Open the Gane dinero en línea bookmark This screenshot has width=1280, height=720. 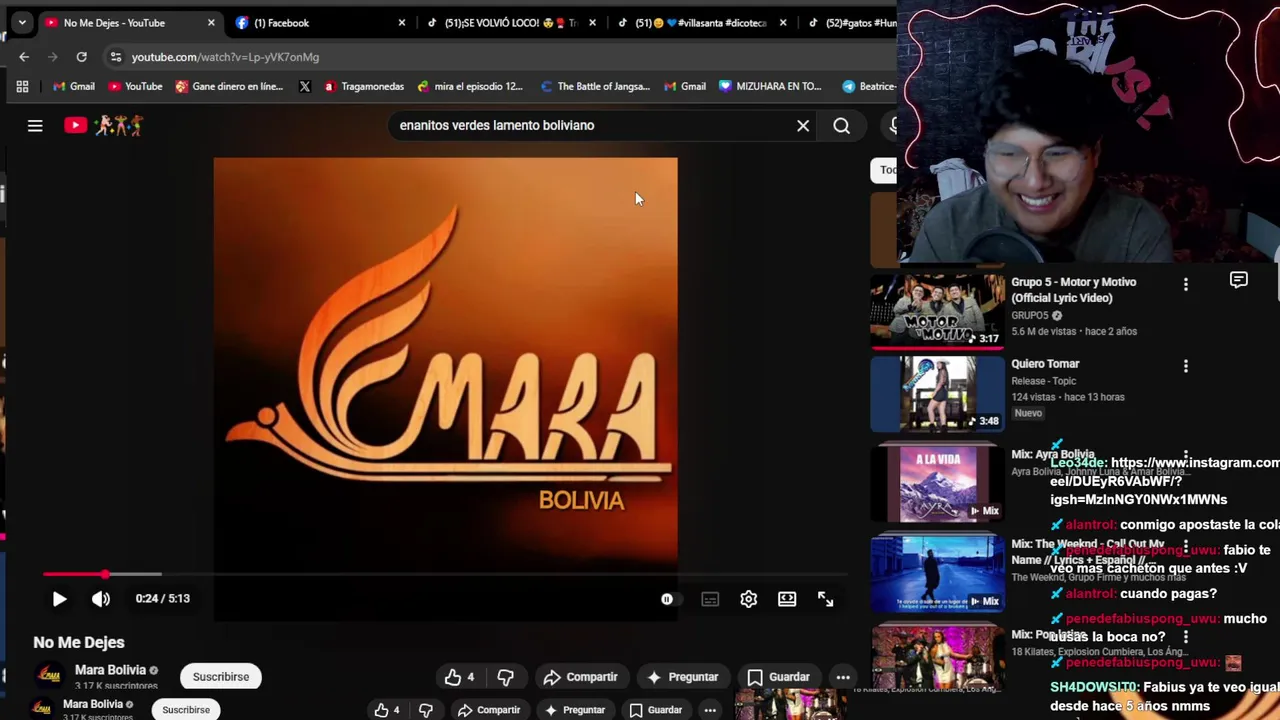click(x=229, y=87)
